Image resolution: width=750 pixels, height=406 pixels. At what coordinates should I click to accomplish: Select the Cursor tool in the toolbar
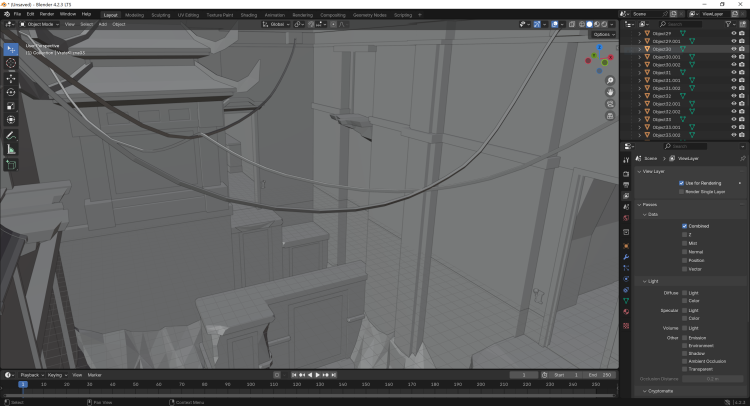click(11, 63)
